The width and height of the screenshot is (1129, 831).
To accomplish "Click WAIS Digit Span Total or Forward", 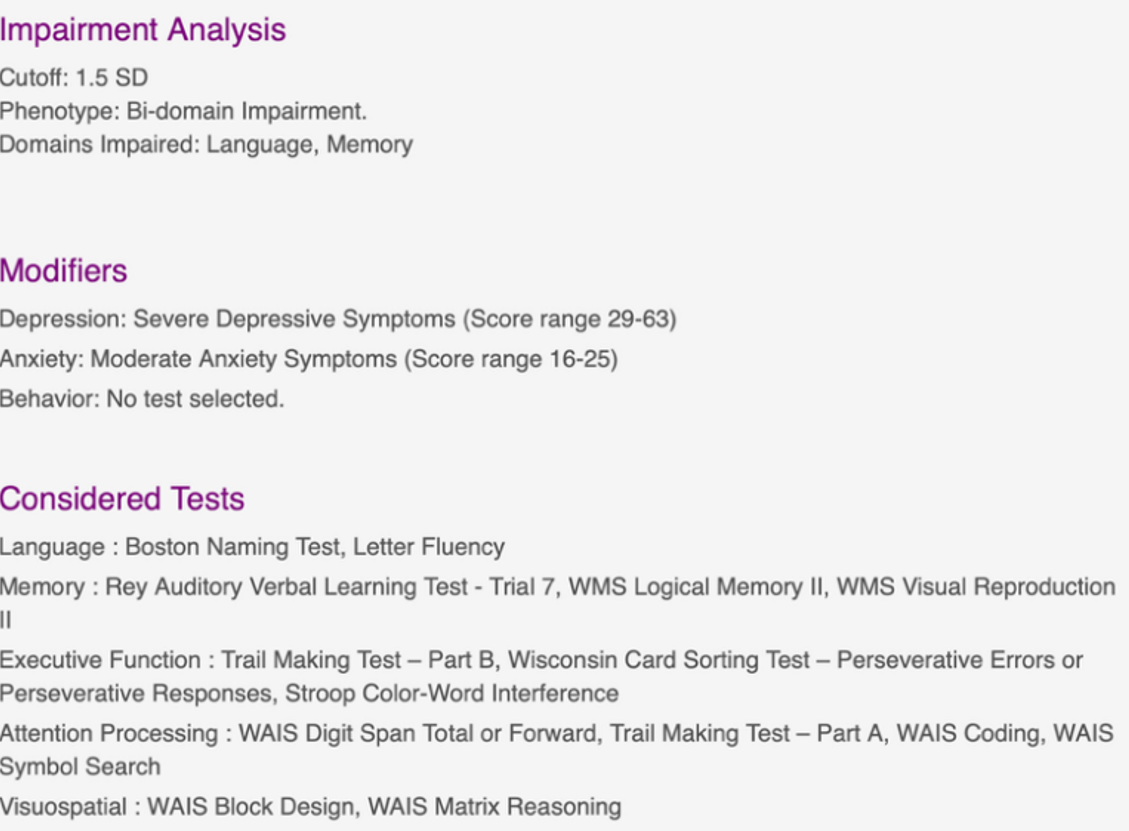I will pyautogui.click(x=410, y=733).
